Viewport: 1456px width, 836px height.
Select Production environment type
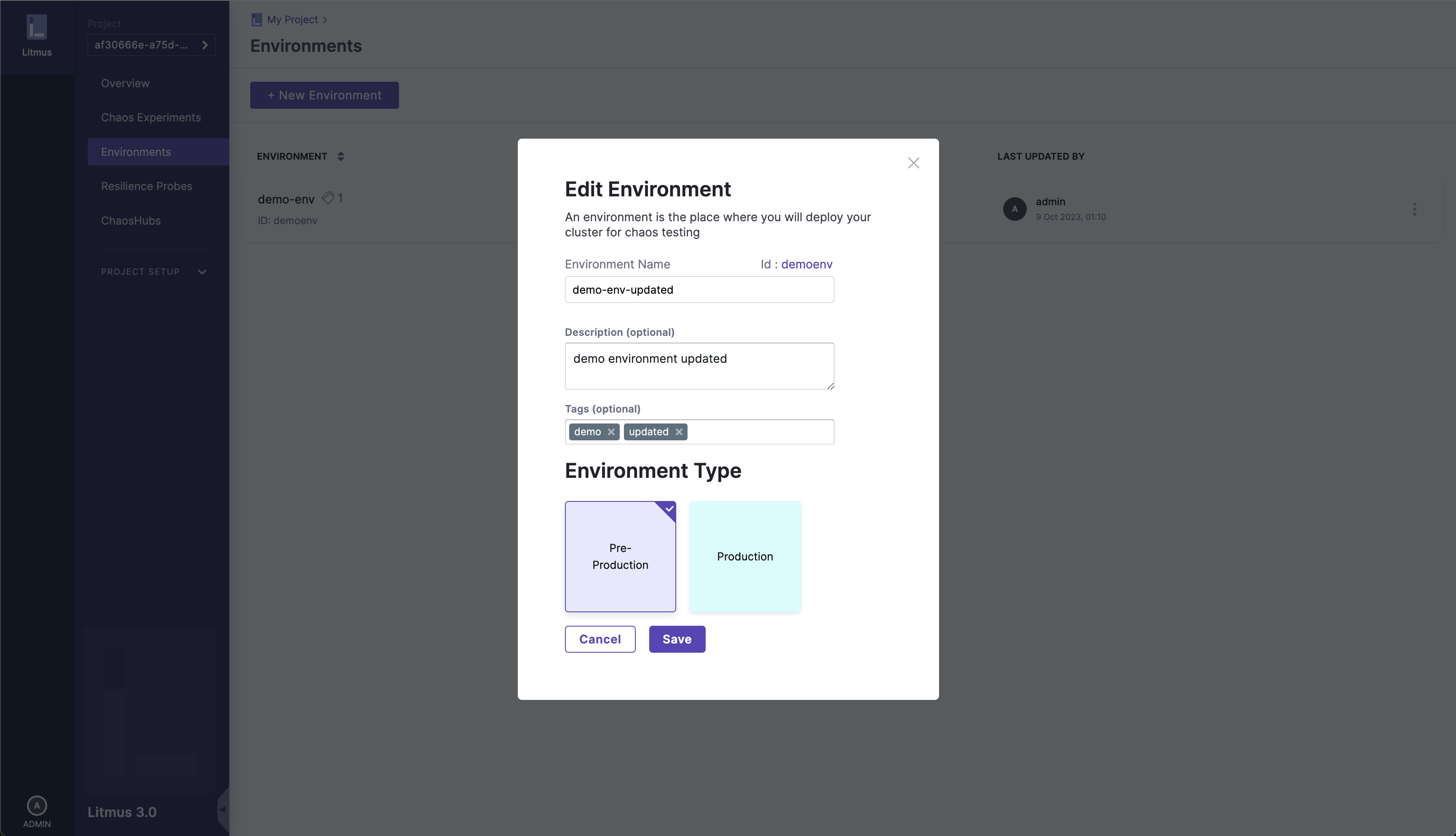(x=744, y=556)
